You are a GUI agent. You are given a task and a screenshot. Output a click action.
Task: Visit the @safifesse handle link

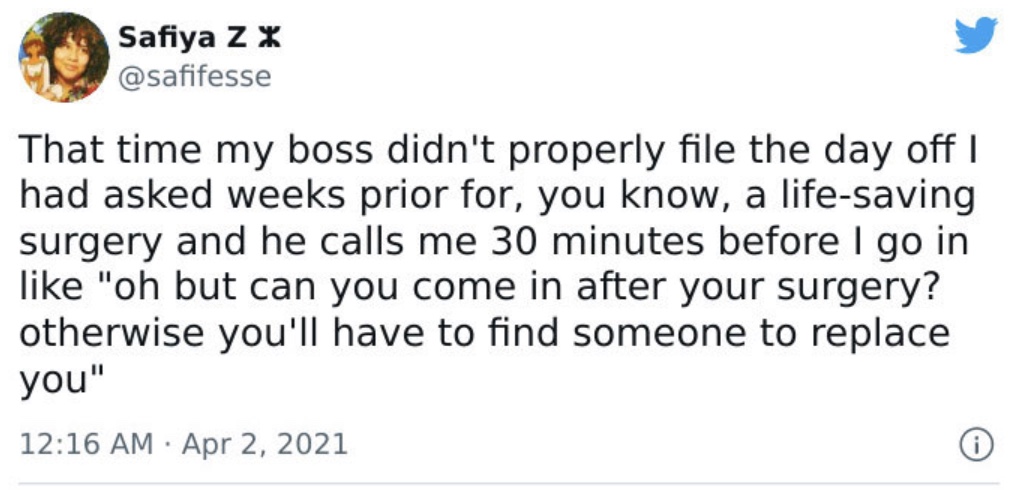pos(194,77)
